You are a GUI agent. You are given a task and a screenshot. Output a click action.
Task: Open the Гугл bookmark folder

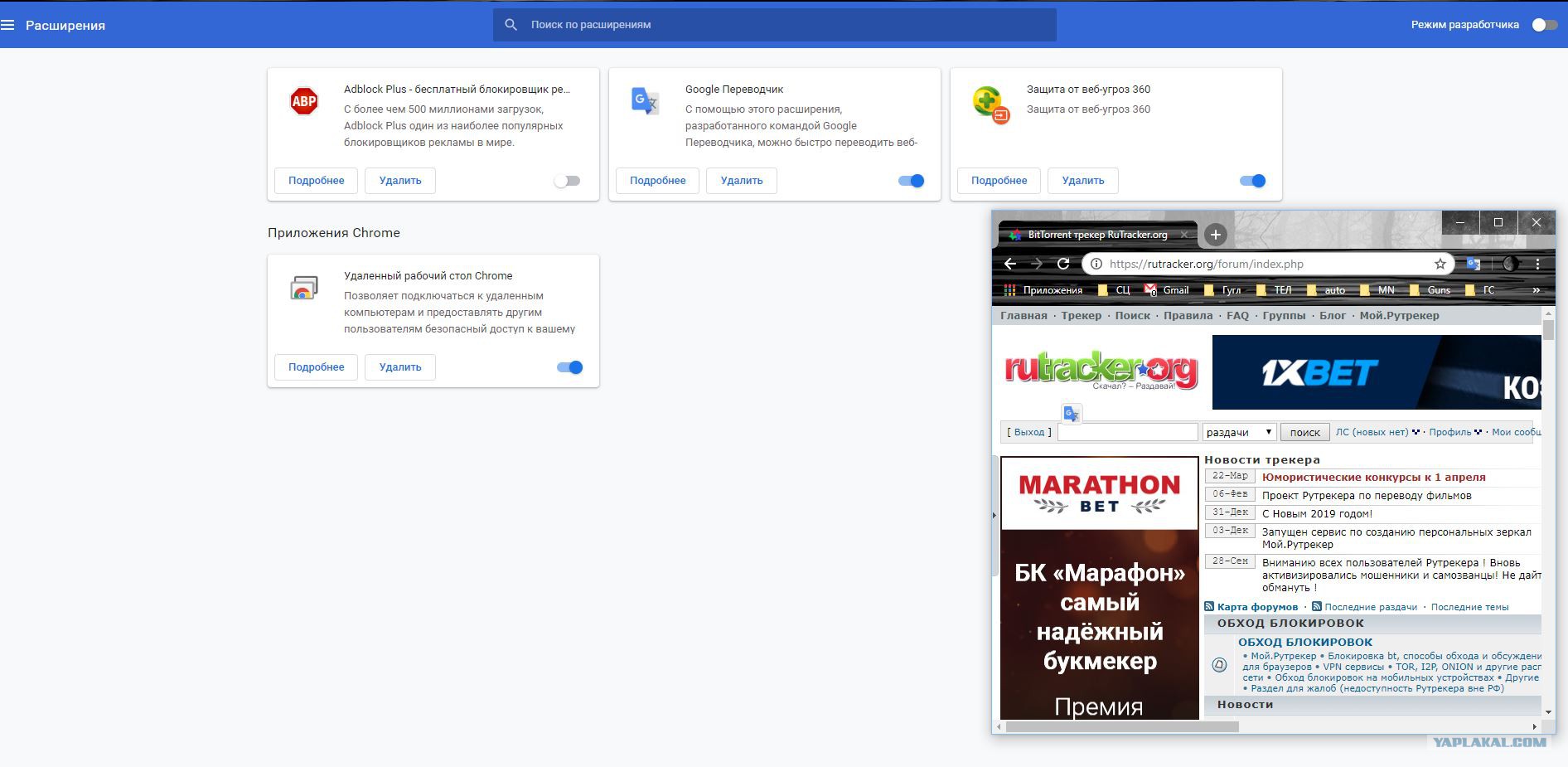pyautogui.click(x=1222, y=290)
